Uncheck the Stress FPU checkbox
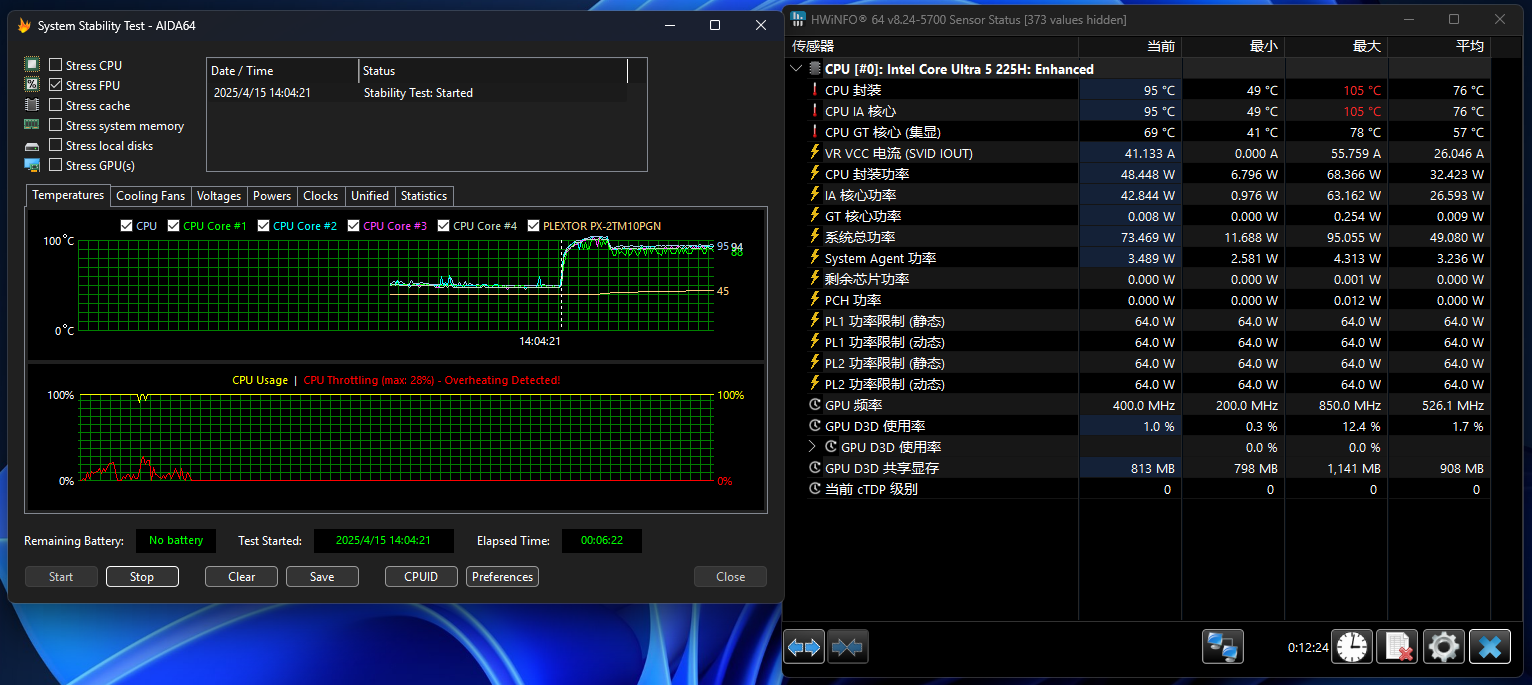This screenshot has height=685, width=1532. point(56,85)
